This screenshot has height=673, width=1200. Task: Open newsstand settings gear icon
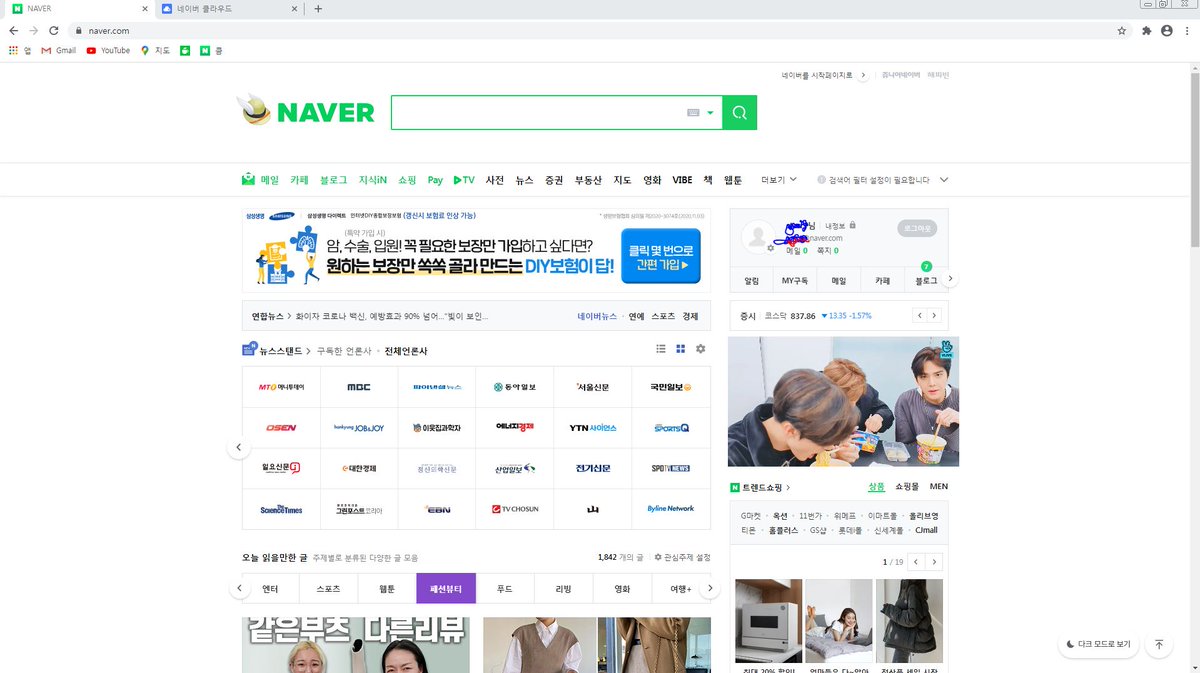[700, 349]
